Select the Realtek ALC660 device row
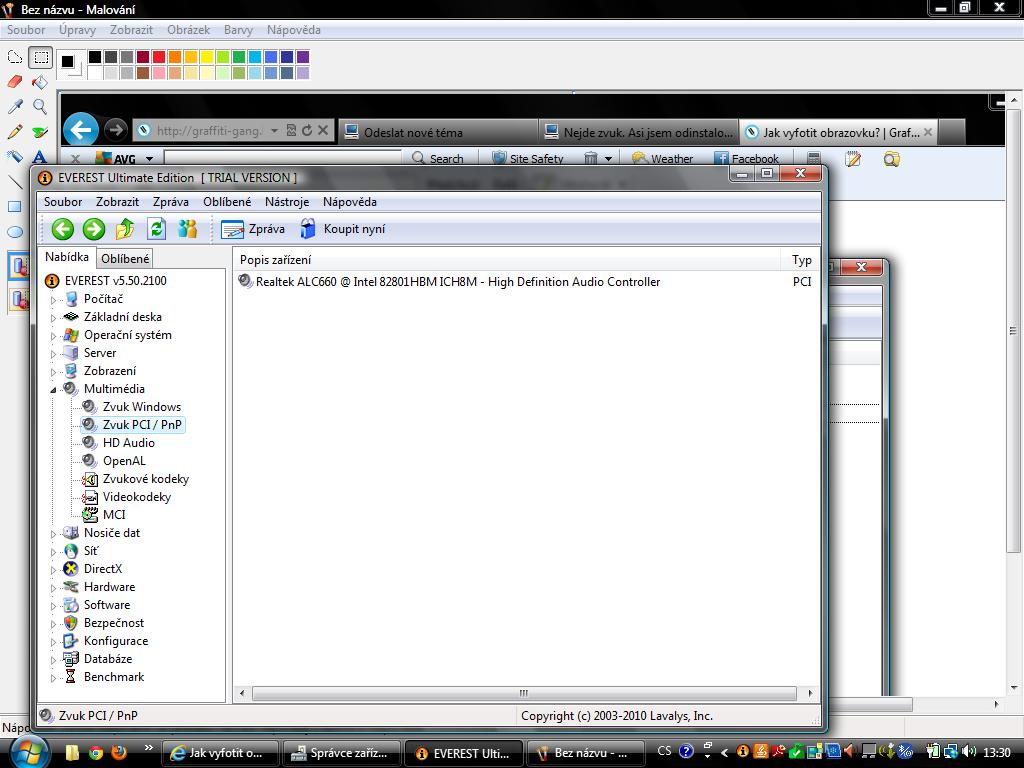1024x768 pixels. (x=526, y=282)
